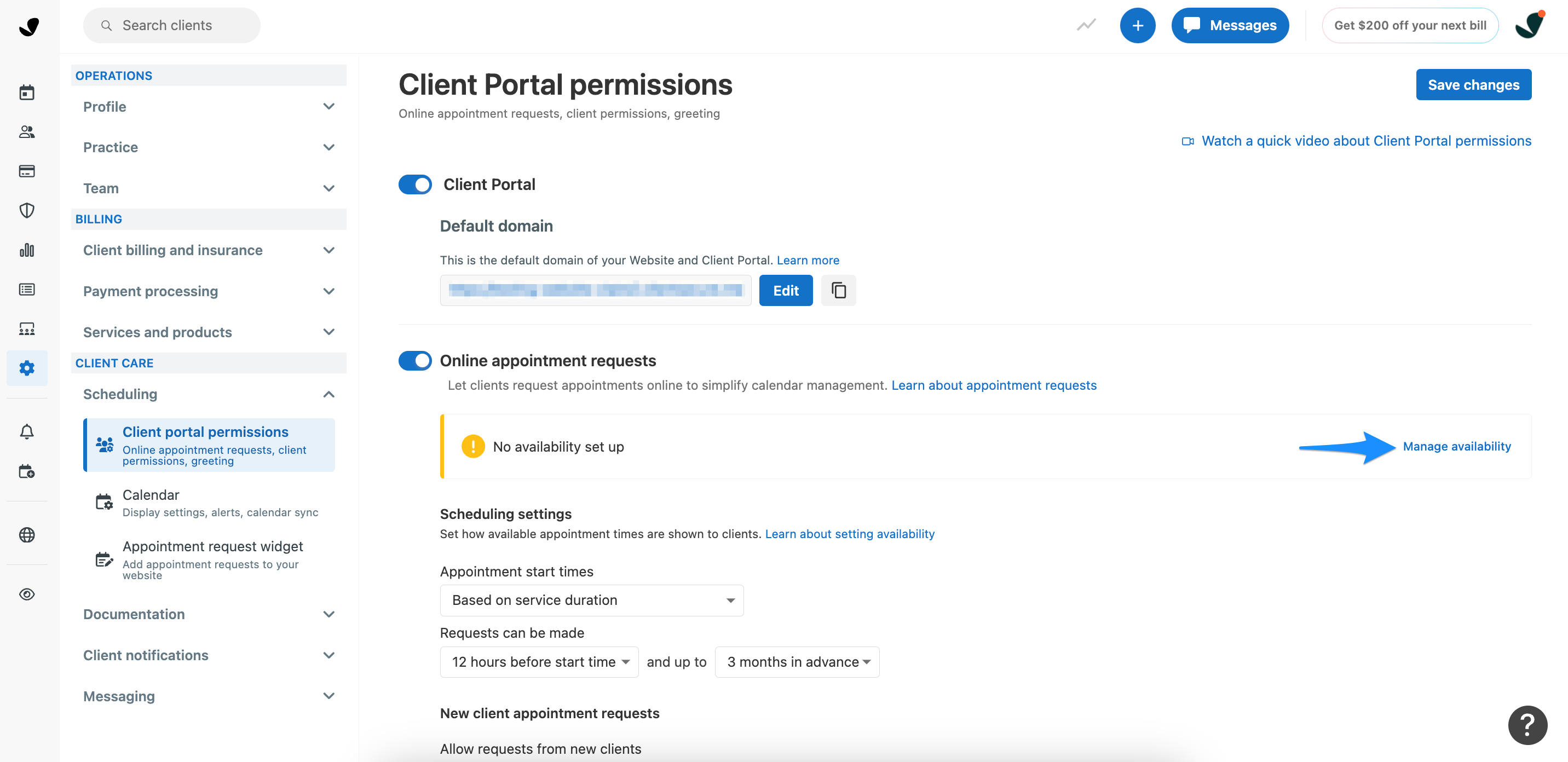Click the SimplePractice logo icon

(28, 26)
